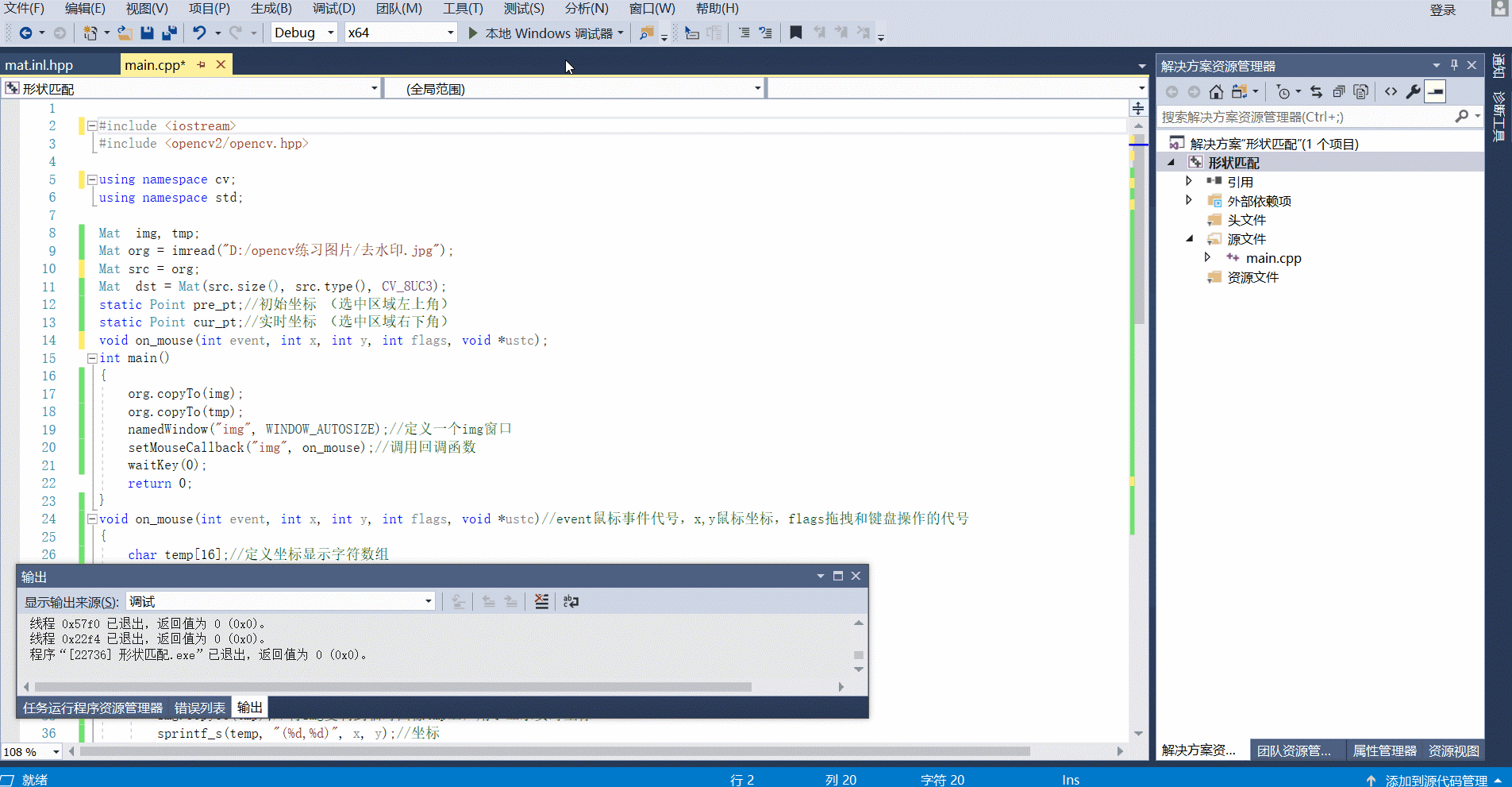
Task: Switch to the 错误列表 tab
Action: tap(200, 708)
